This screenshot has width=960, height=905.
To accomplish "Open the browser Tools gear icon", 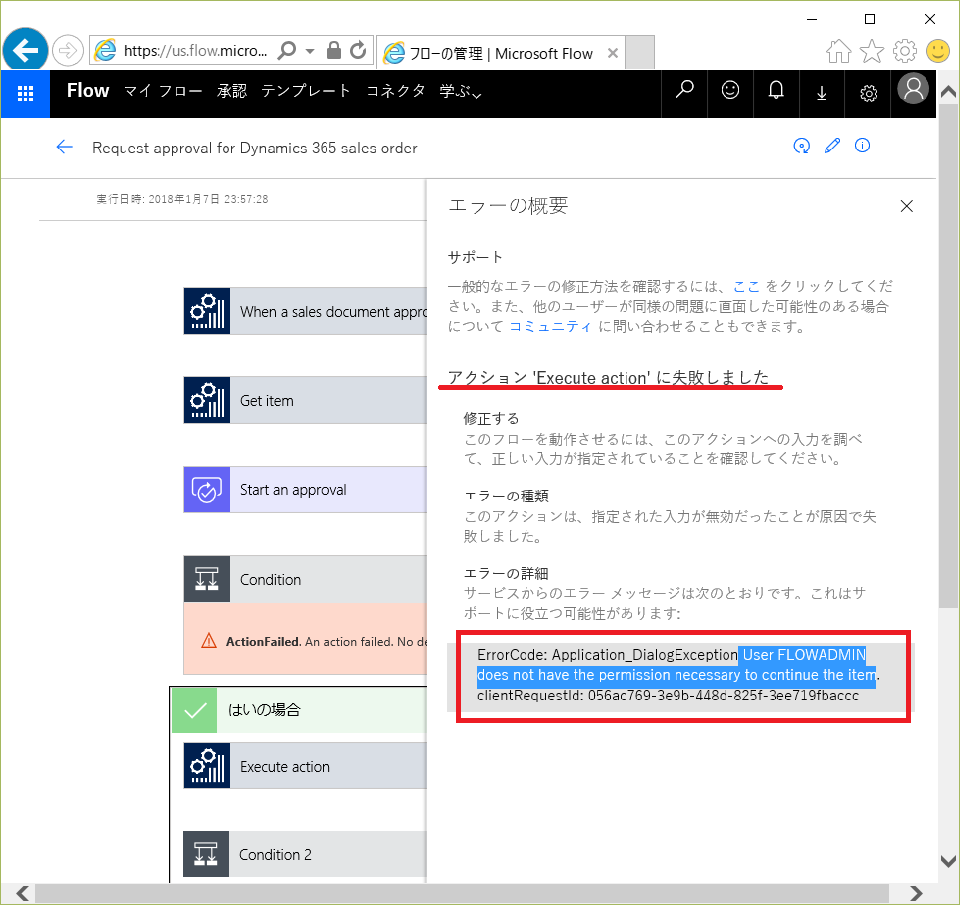I will pyautogui.click(x=904, y=51).
